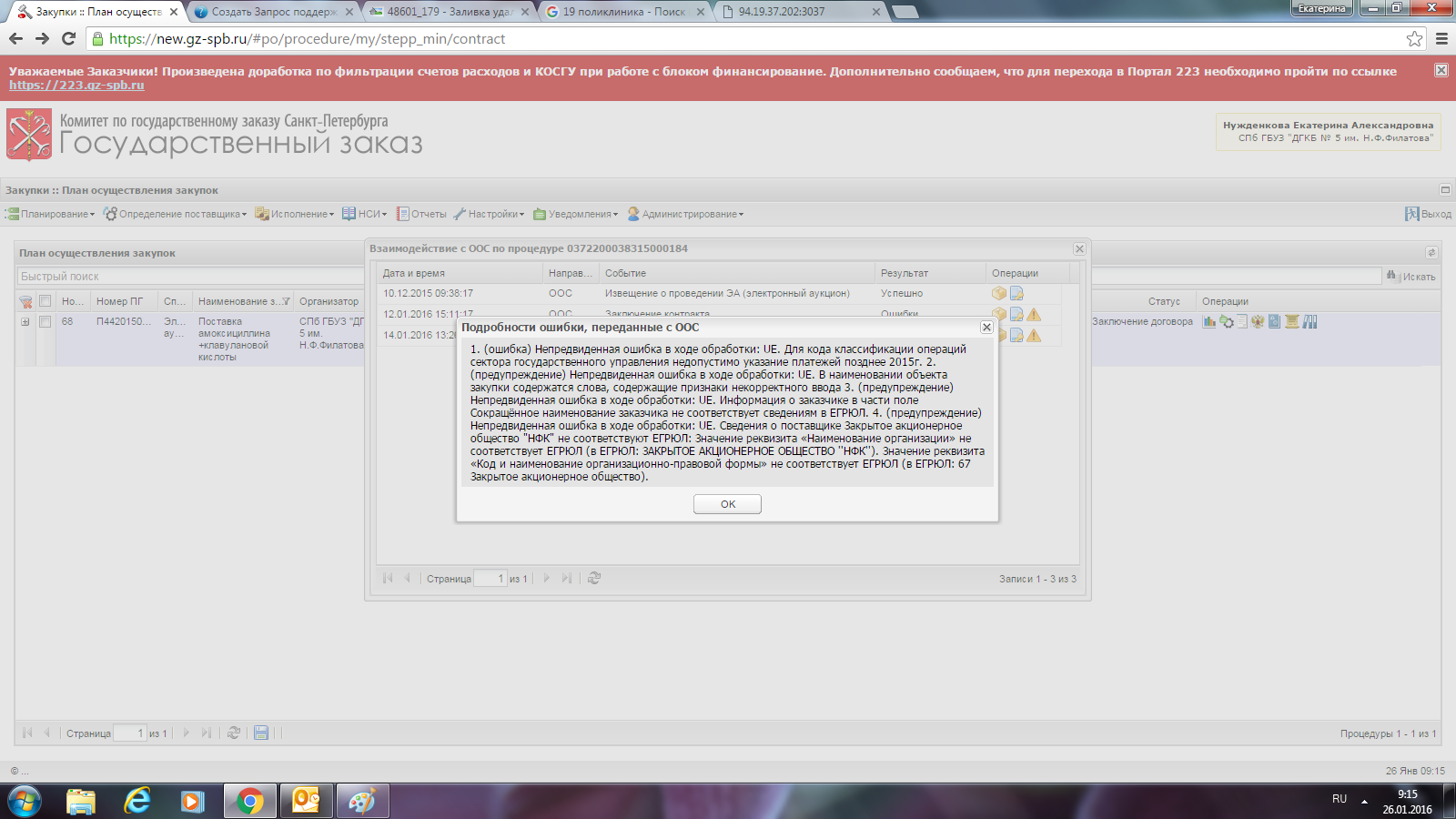Open Internet Explorer from the taskbar
This screenshot has width=1456, height=819.
(x=137, y=801)
